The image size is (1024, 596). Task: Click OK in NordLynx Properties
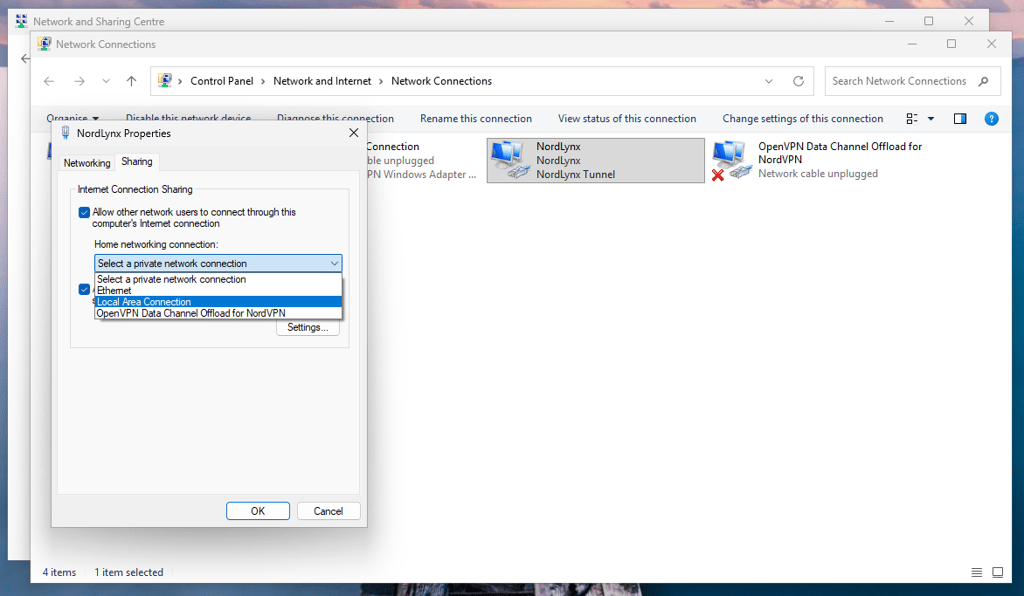pyautogui.click(x=258, y=511)
